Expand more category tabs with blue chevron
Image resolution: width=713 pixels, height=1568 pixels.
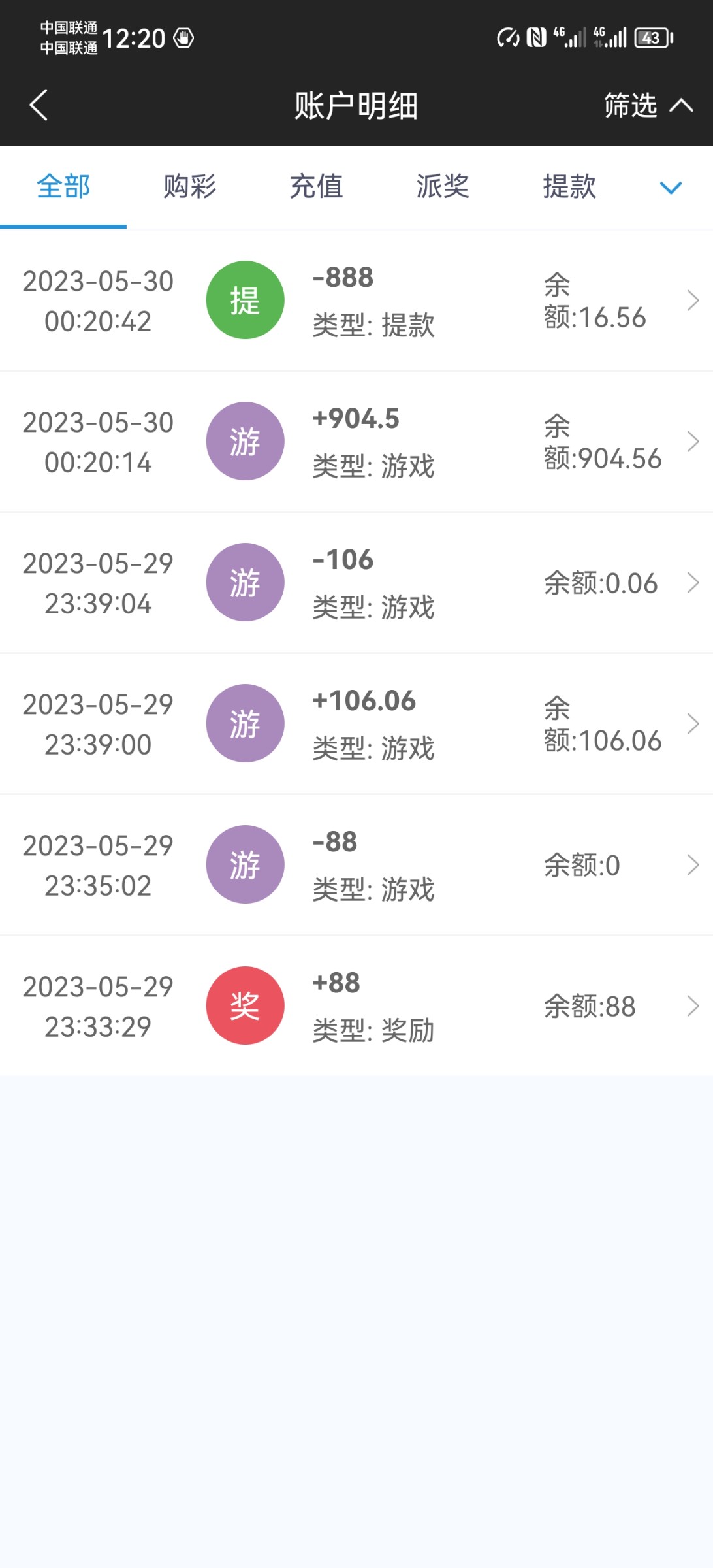tap(671, 188)
